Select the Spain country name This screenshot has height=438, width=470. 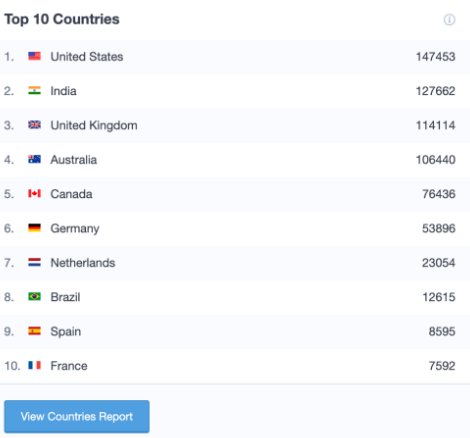(66, 332)
